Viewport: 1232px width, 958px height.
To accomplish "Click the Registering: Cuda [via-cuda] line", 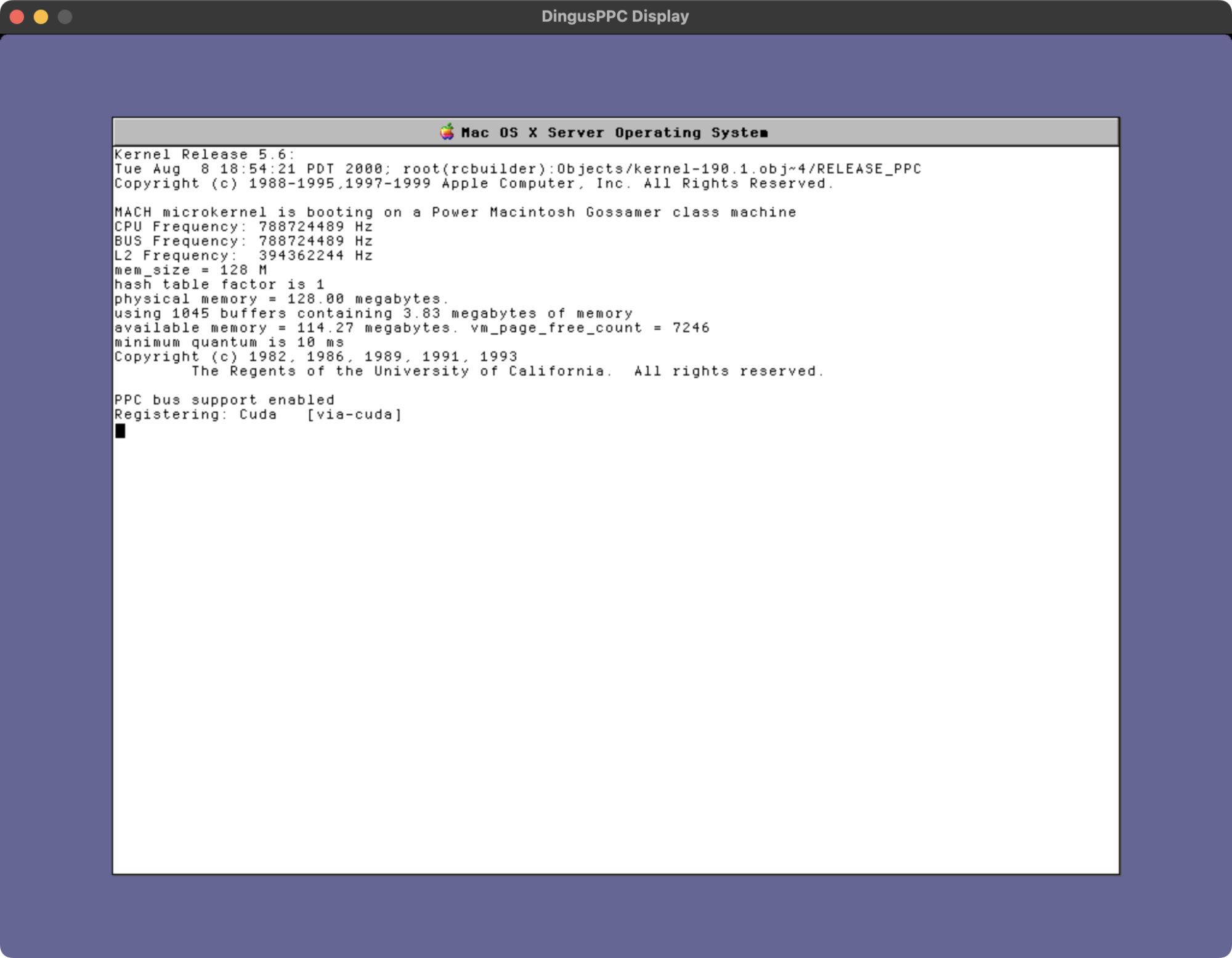I will (257, 415).
